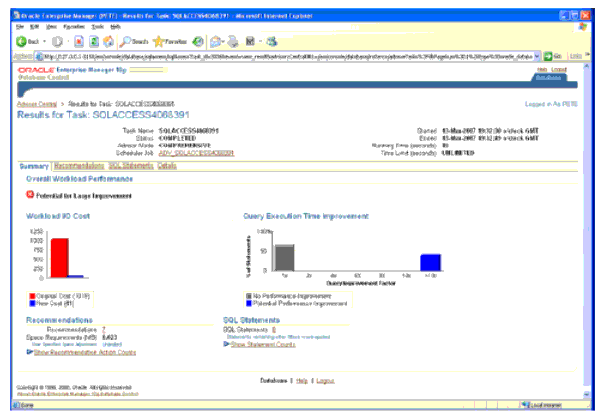Image resolution: width=602 pixels, height=419 pixels.
Task: Open the Help menu in menu bar
Action: [x=115, y=26]
